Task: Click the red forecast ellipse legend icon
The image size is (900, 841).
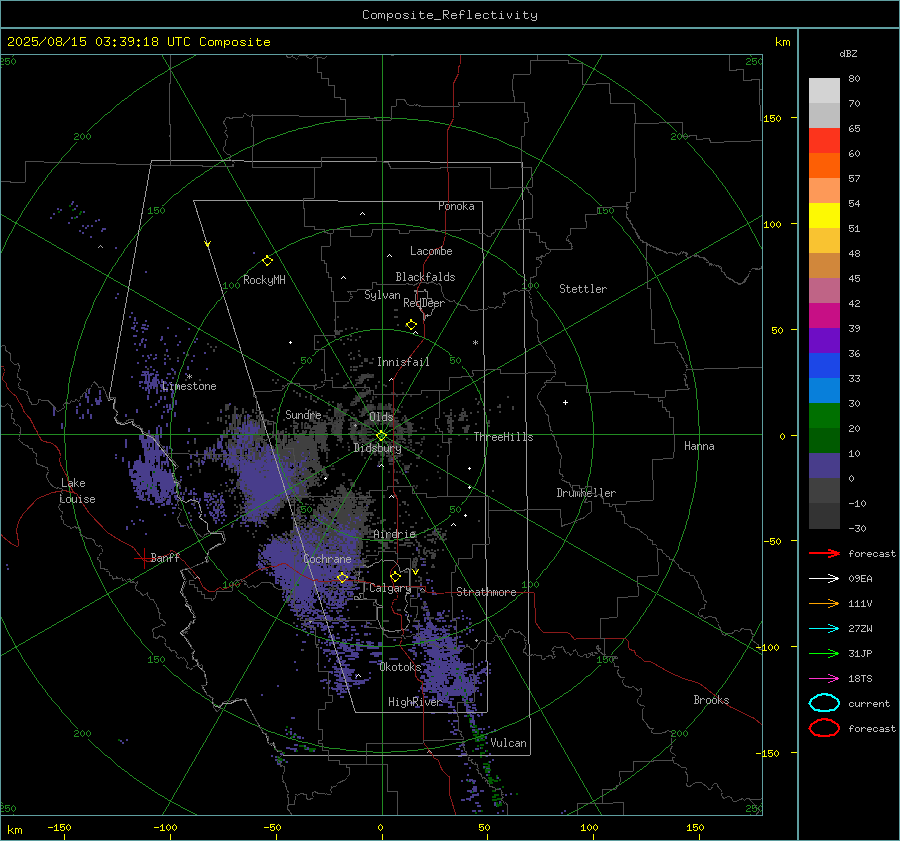Action: pos(824,728)
